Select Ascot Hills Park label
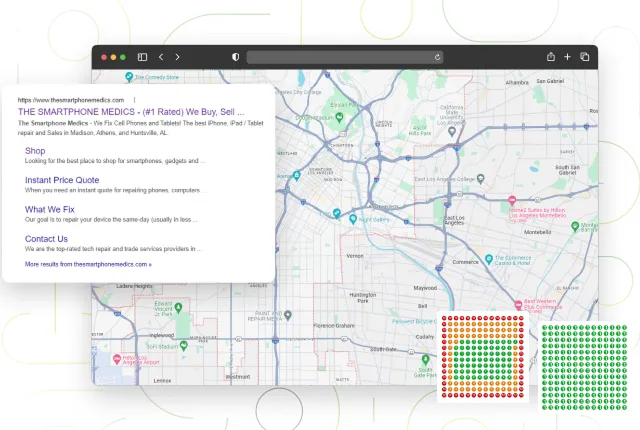This screenshot has width=640, height=430. (x=420, y=130)
